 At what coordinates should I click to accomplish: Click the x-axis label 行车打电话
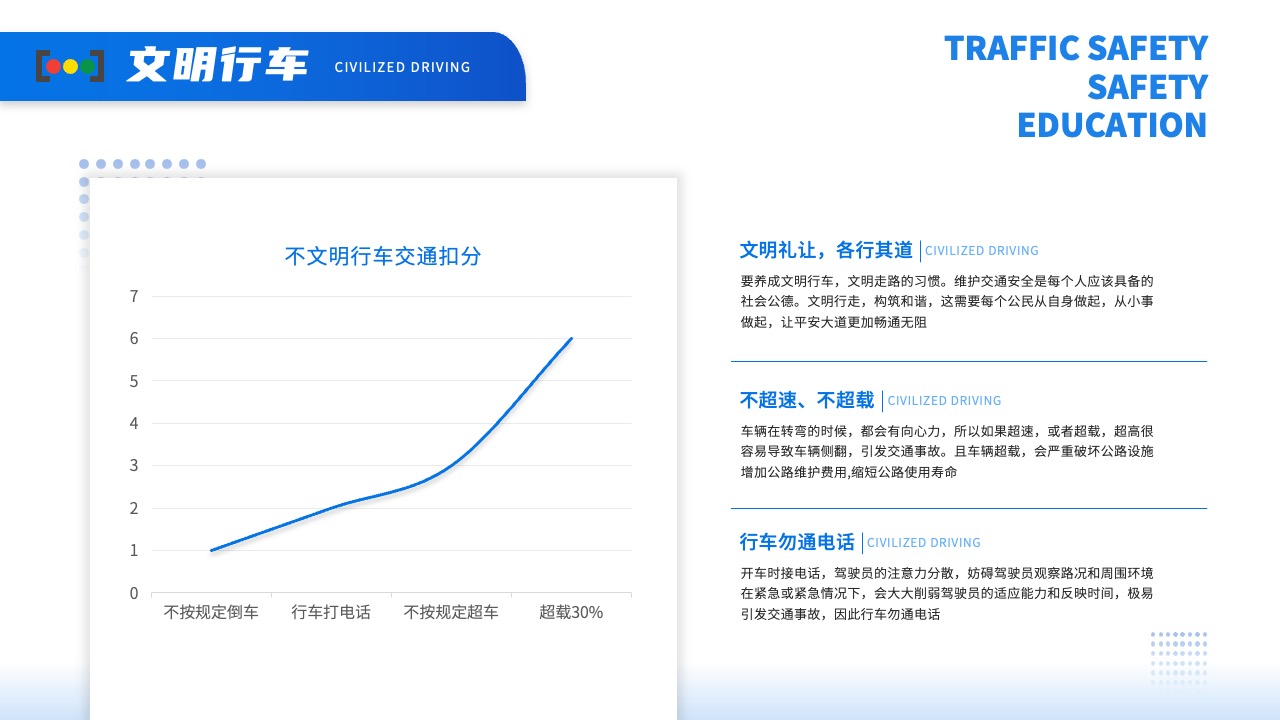tap(331, 612)
